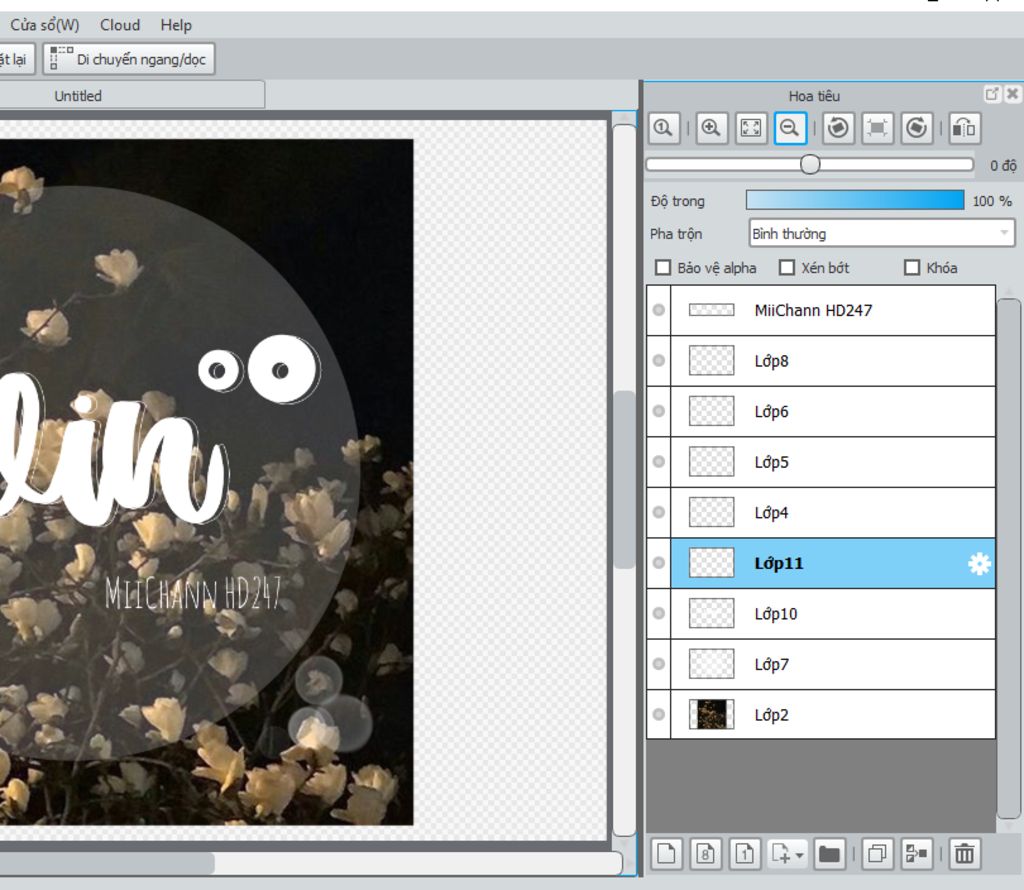Toggle the Bảo vệ alpha checkbox
The height and width of the screenshot is (890, 1024).
(663, 268)
